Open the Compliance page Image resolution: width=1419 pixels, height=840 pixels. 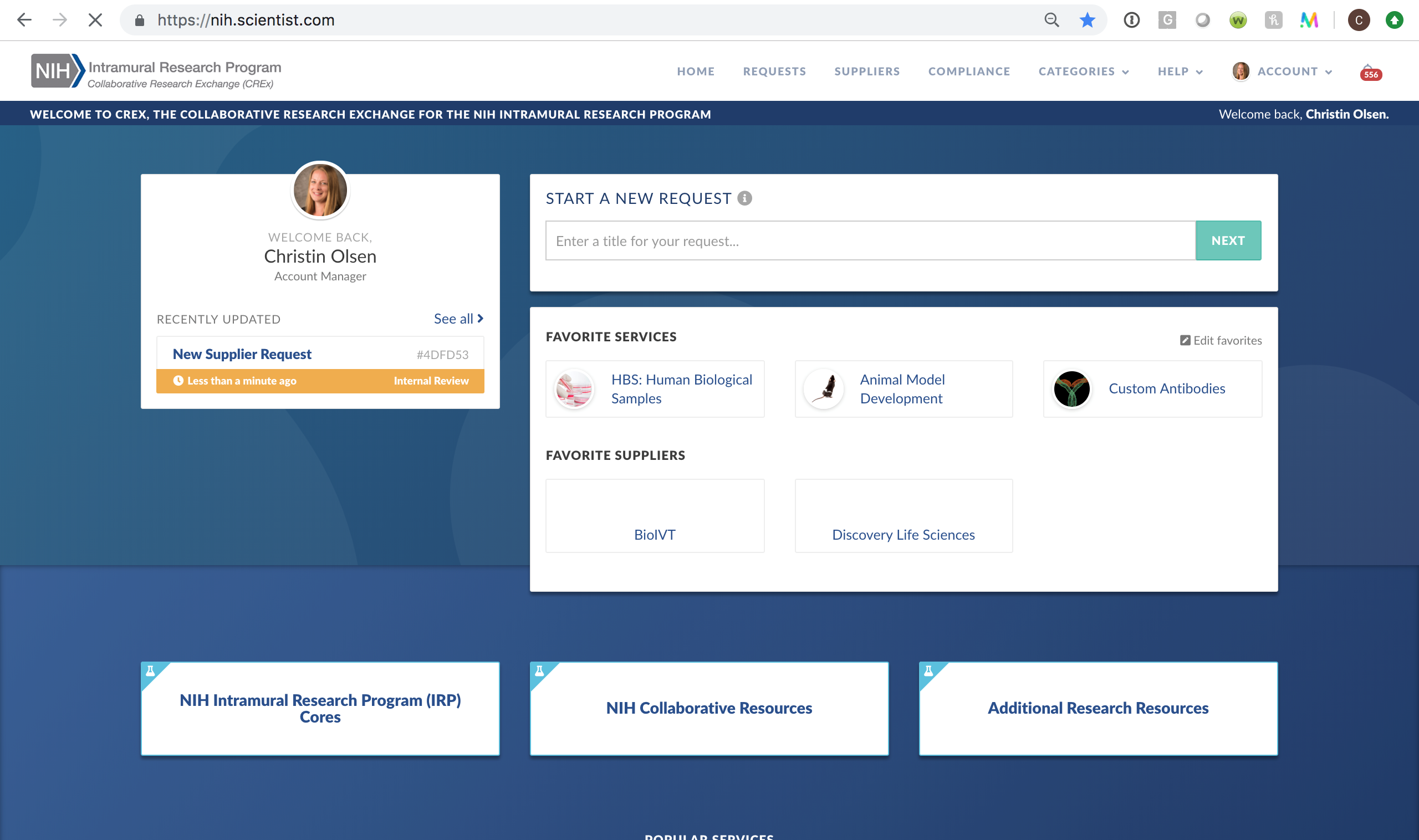969,71
